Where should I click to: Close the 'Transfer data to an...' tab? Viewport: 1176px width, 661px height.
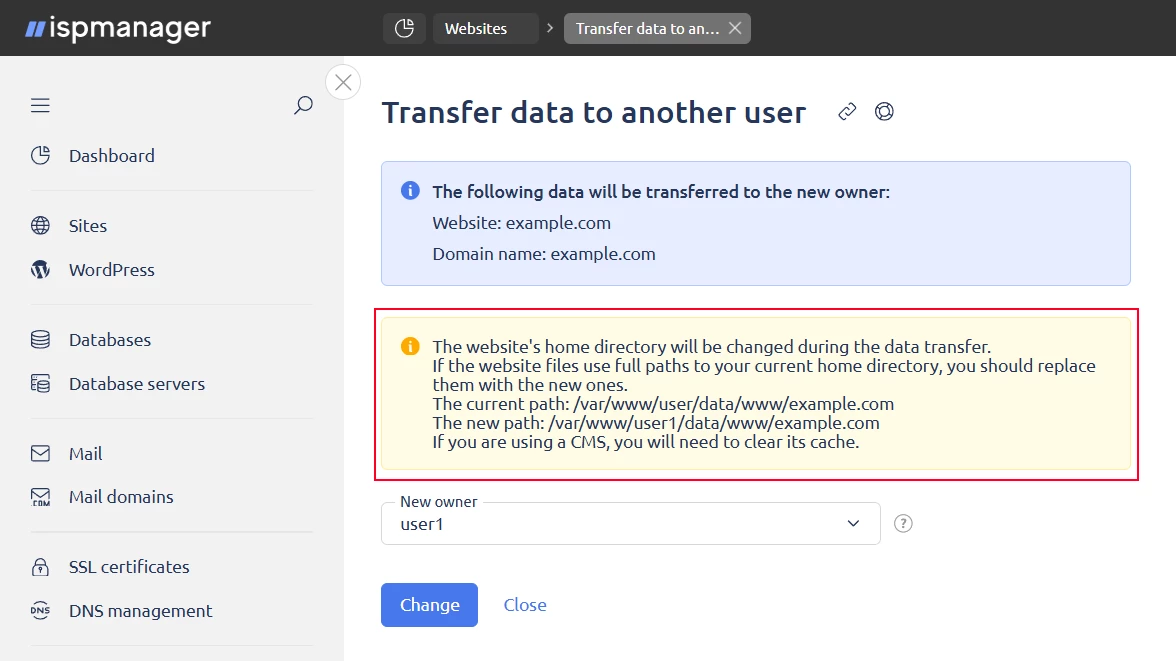(x=735, y=29)
